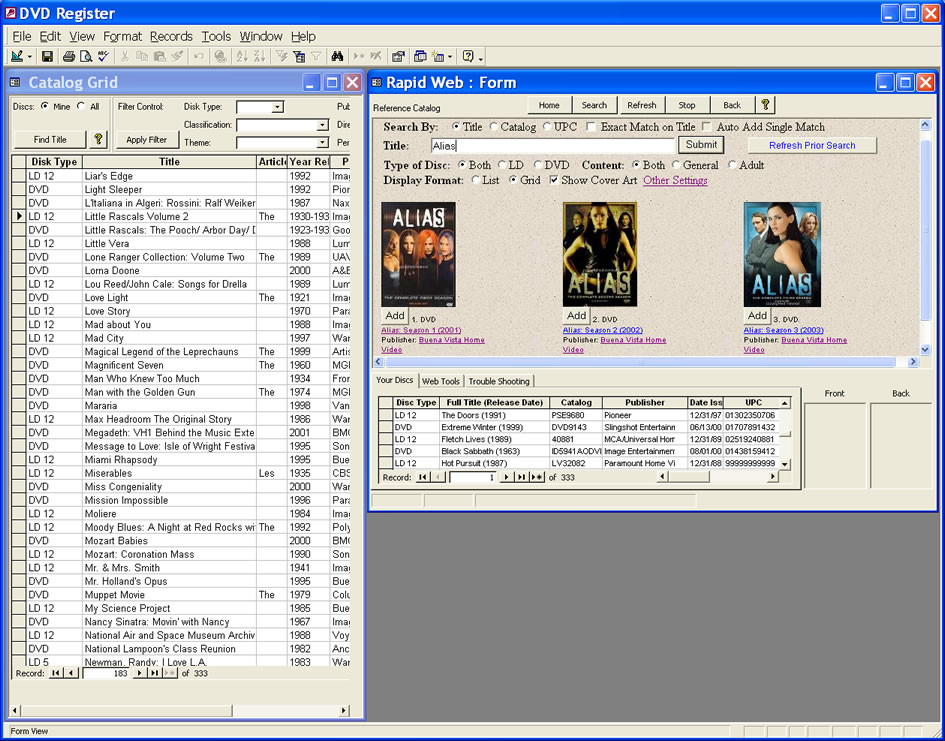Viewport: 945px width, 741px height.
Task: Open Print Preview from the toolbar
Action: (86, 57)
